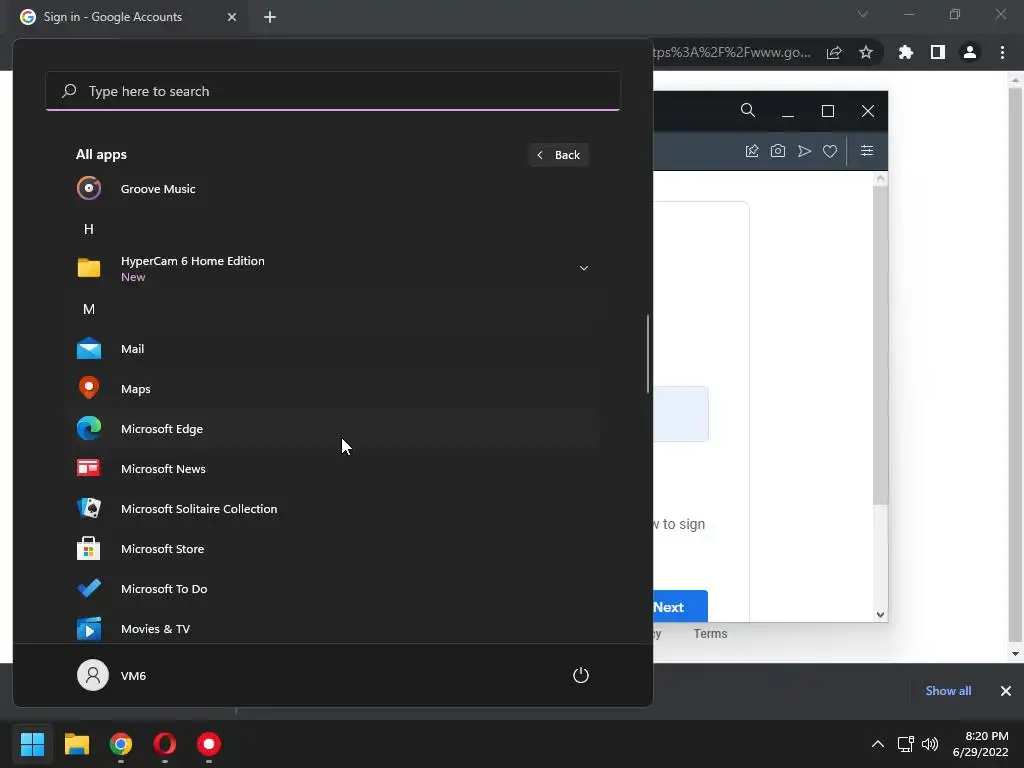1024x768 pixels.
Task: Open Chrome three-dot menu
Action: tap(1002, 52)
